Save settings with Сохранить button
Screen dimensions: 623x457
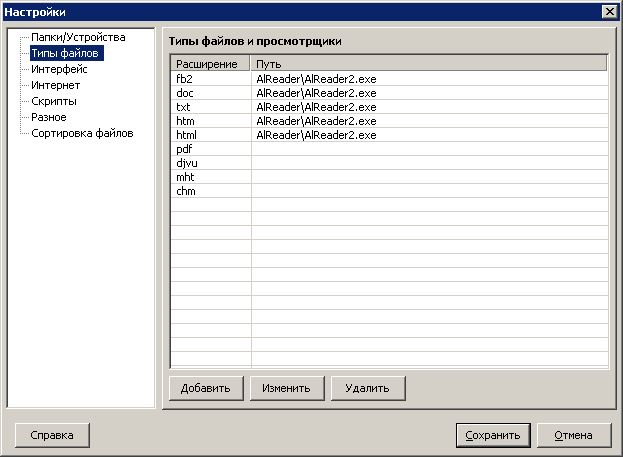coord(492,435)
